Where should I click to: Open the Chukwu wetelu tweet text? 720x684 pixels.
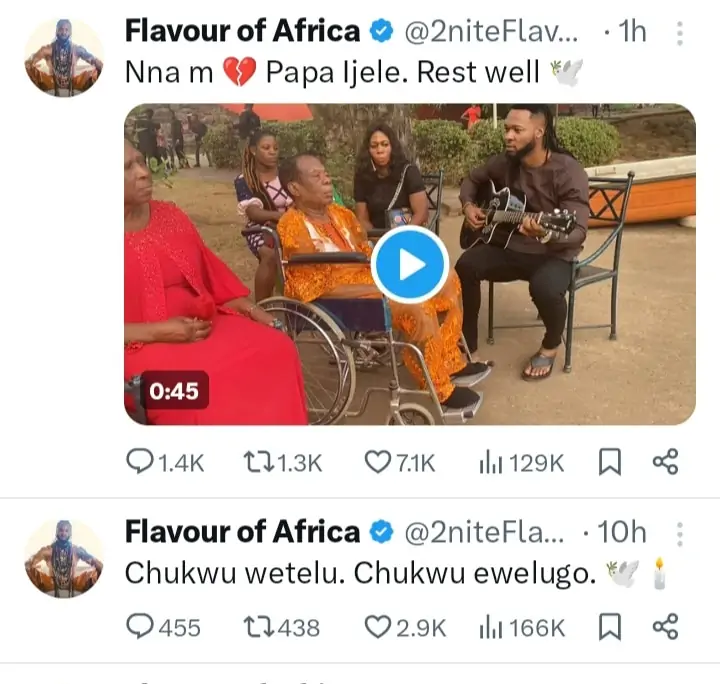click(x=360, y=574)
